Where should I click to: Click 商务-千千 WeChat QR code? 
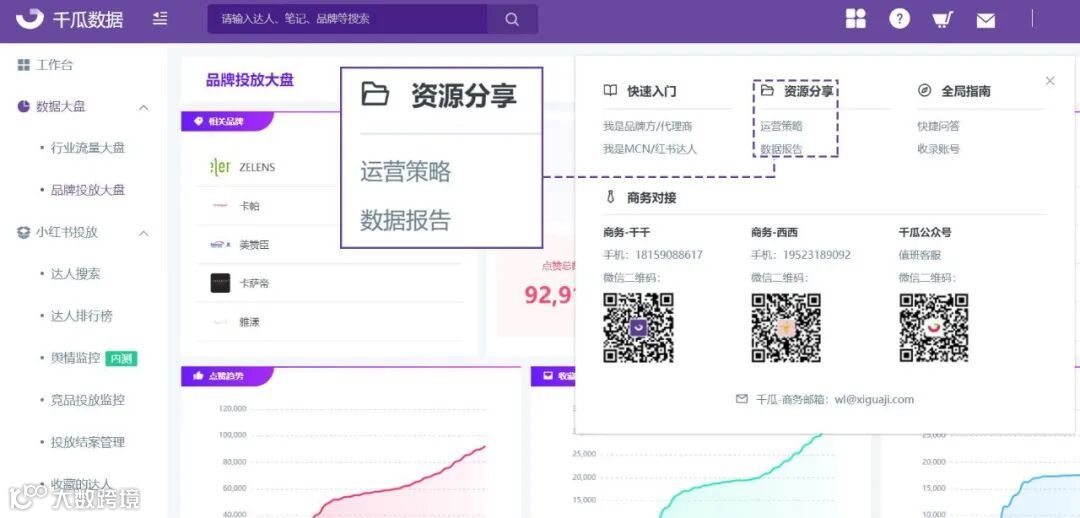(x=638, y=328)
